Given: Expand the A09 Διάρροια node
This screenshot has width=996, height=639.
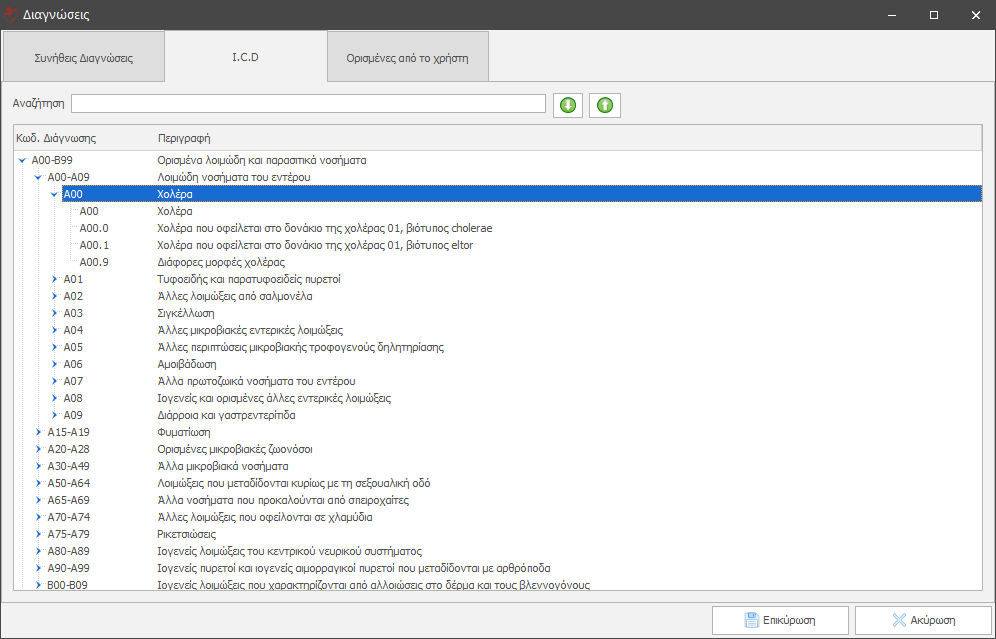Looking at the screenshot, I should (x=55, y=415).
